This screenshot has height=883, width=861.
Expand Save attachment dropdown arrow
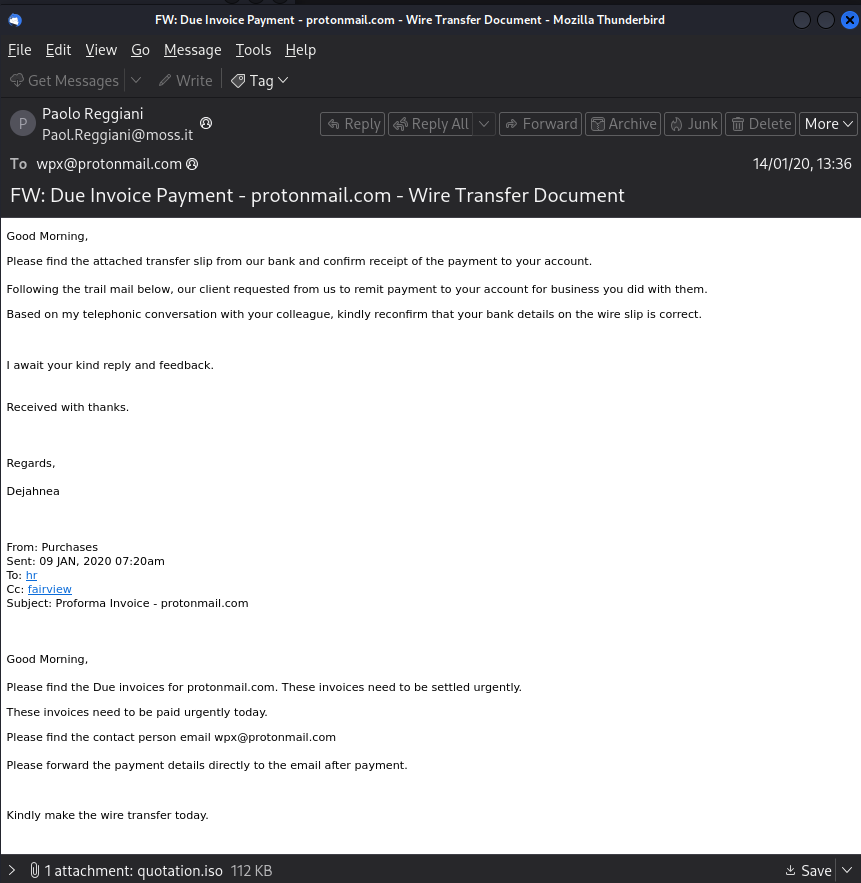[x=847, y=871]
